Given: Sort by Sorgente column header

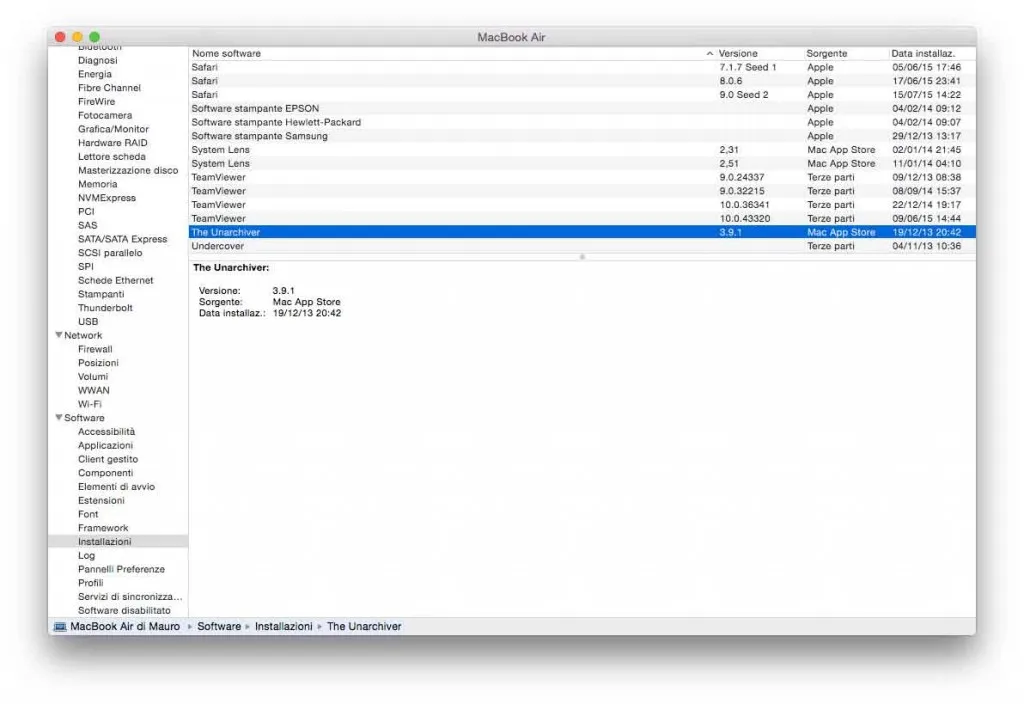Looking at the screenshot, I should pyautogui.click(x=826, y=54).
